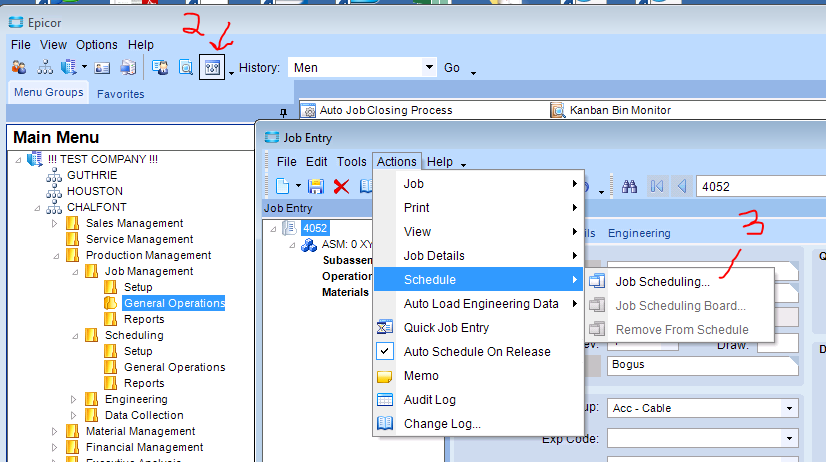Click the red X delete icon in Job Entry

[x=341, y=186]
